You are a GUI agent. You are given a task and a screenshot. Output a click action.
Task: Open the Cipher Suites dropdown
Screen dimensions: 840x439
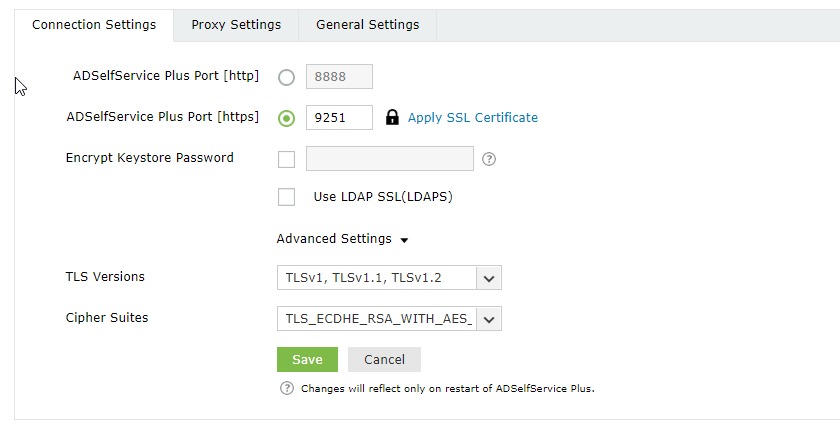(489, 318)
